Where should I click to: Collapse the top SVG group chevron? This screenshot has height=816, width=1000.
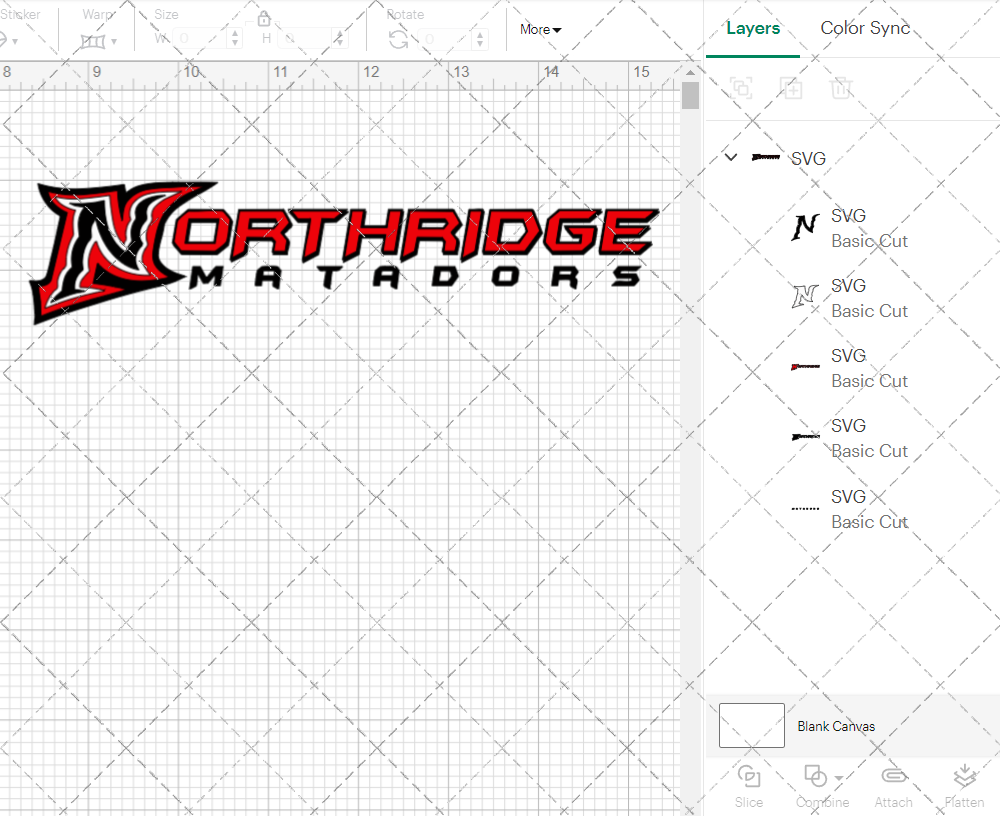coord(731,157)
